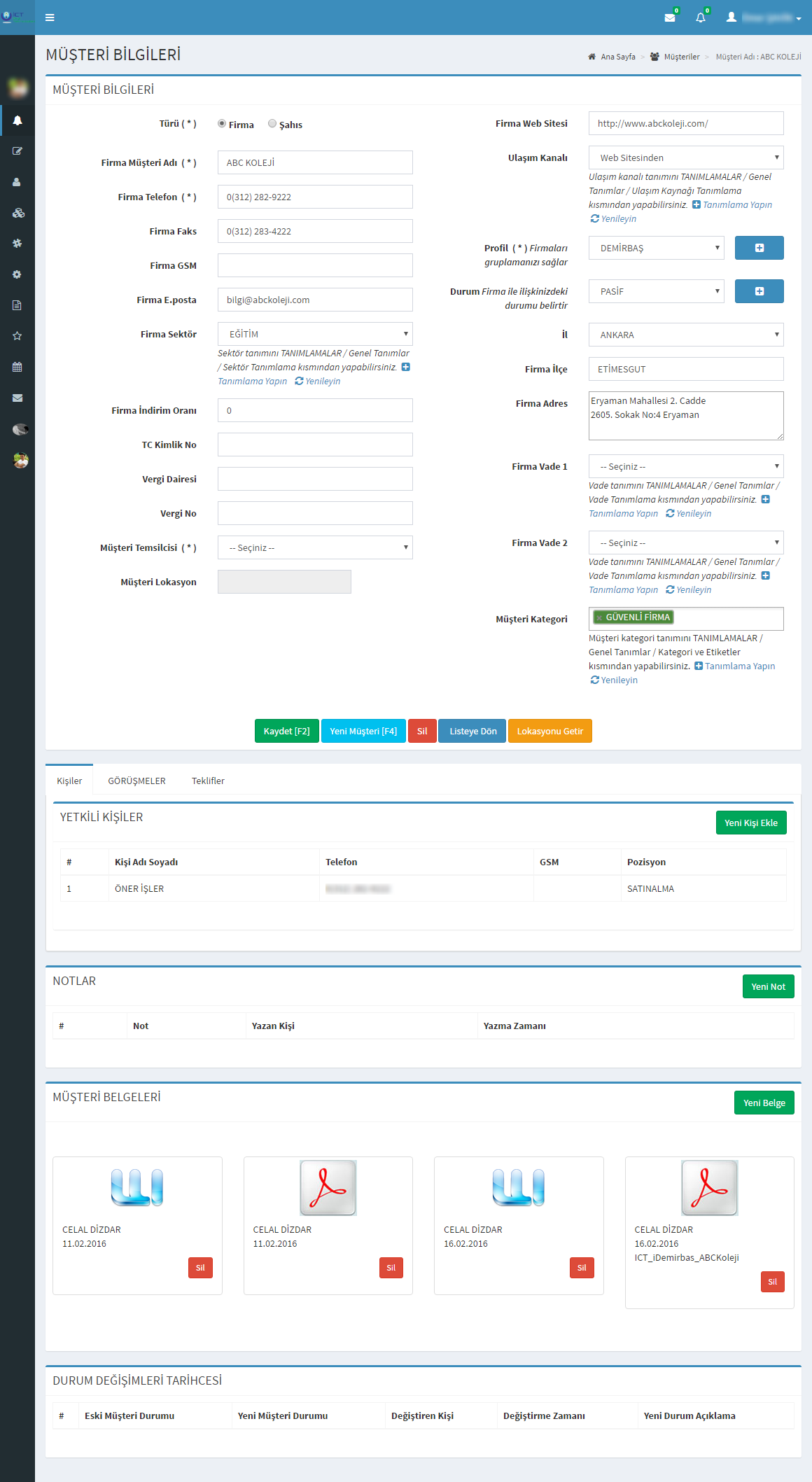
Task: Open the ICT_iDemirbas_ABCKoleji PDF thumbnail
Action: tap(709, 1187)
